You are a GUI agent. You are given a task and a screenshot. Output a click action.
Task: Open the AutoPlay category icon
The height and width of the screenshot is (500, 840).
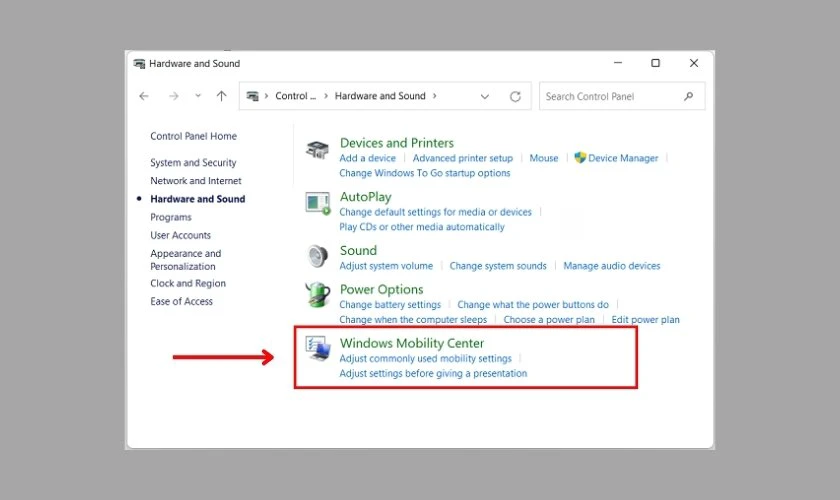click(318, 204)
